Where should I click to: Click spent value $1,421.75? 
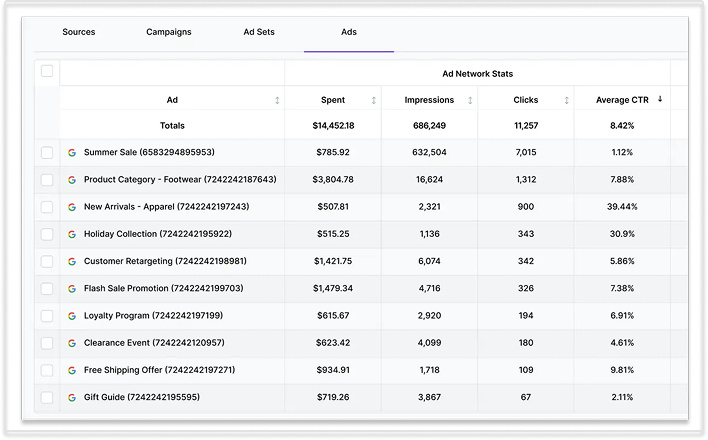point(333,261)
